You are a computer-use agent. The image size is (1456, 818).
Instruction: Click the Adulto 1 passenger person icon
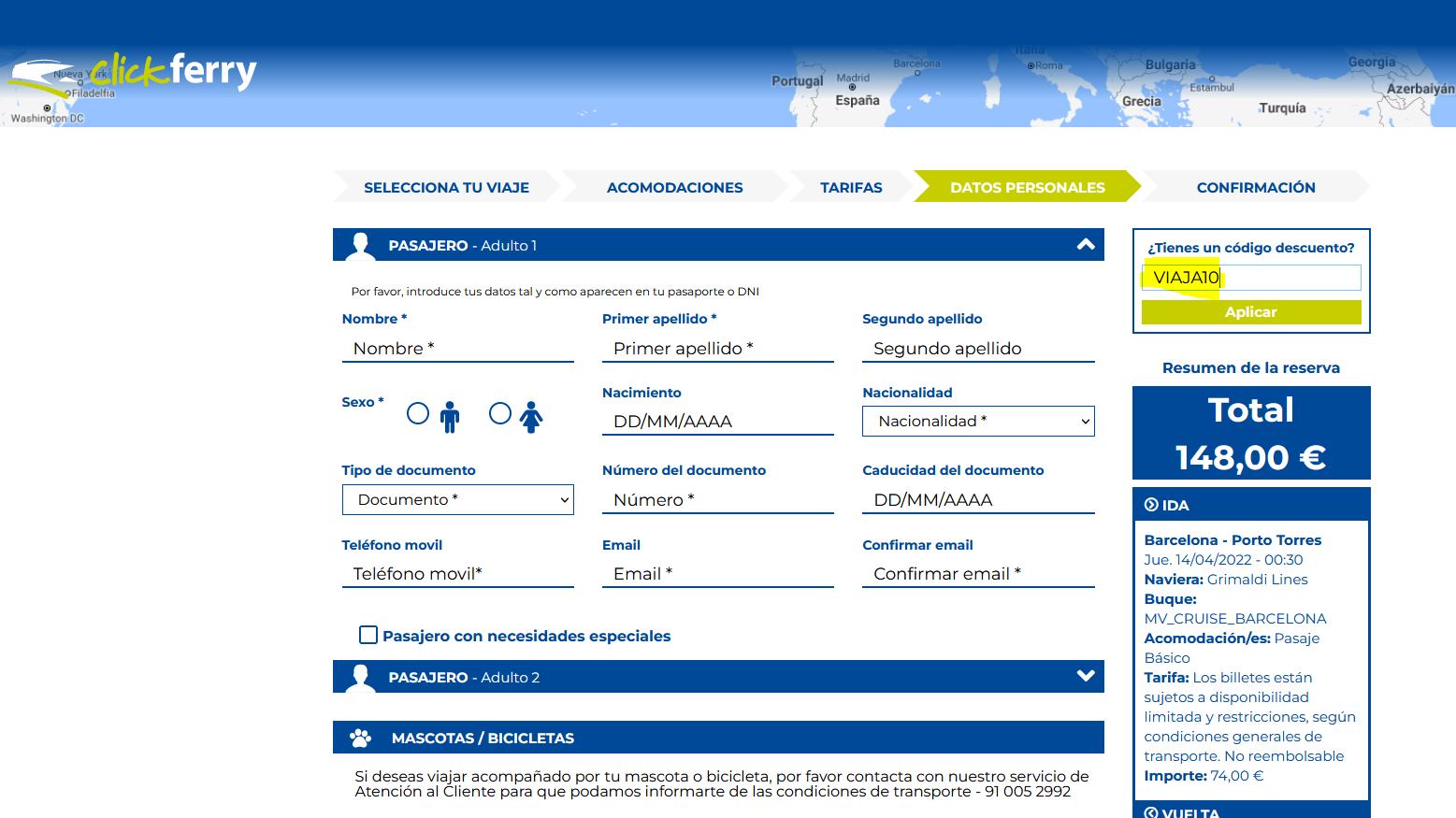360,246
